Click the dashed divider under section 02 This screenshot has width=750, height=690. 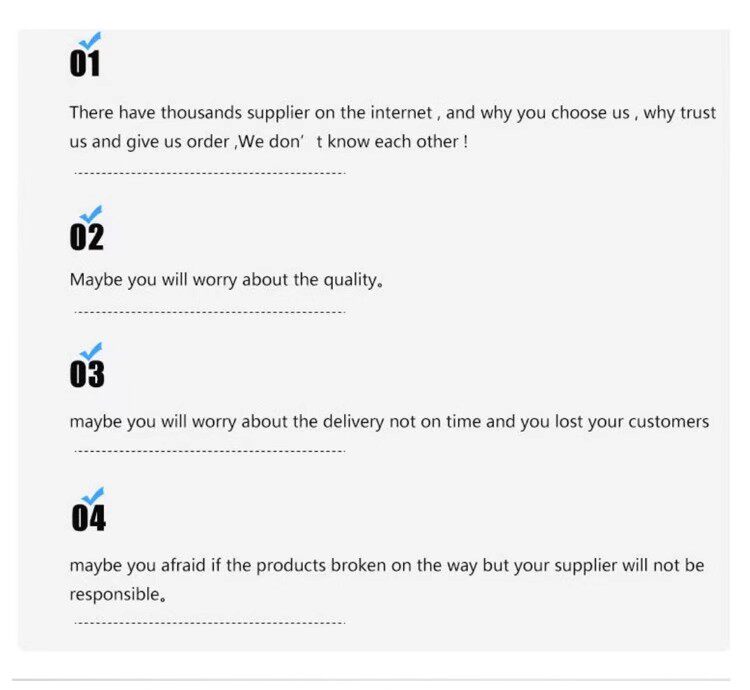click(209, 311)
